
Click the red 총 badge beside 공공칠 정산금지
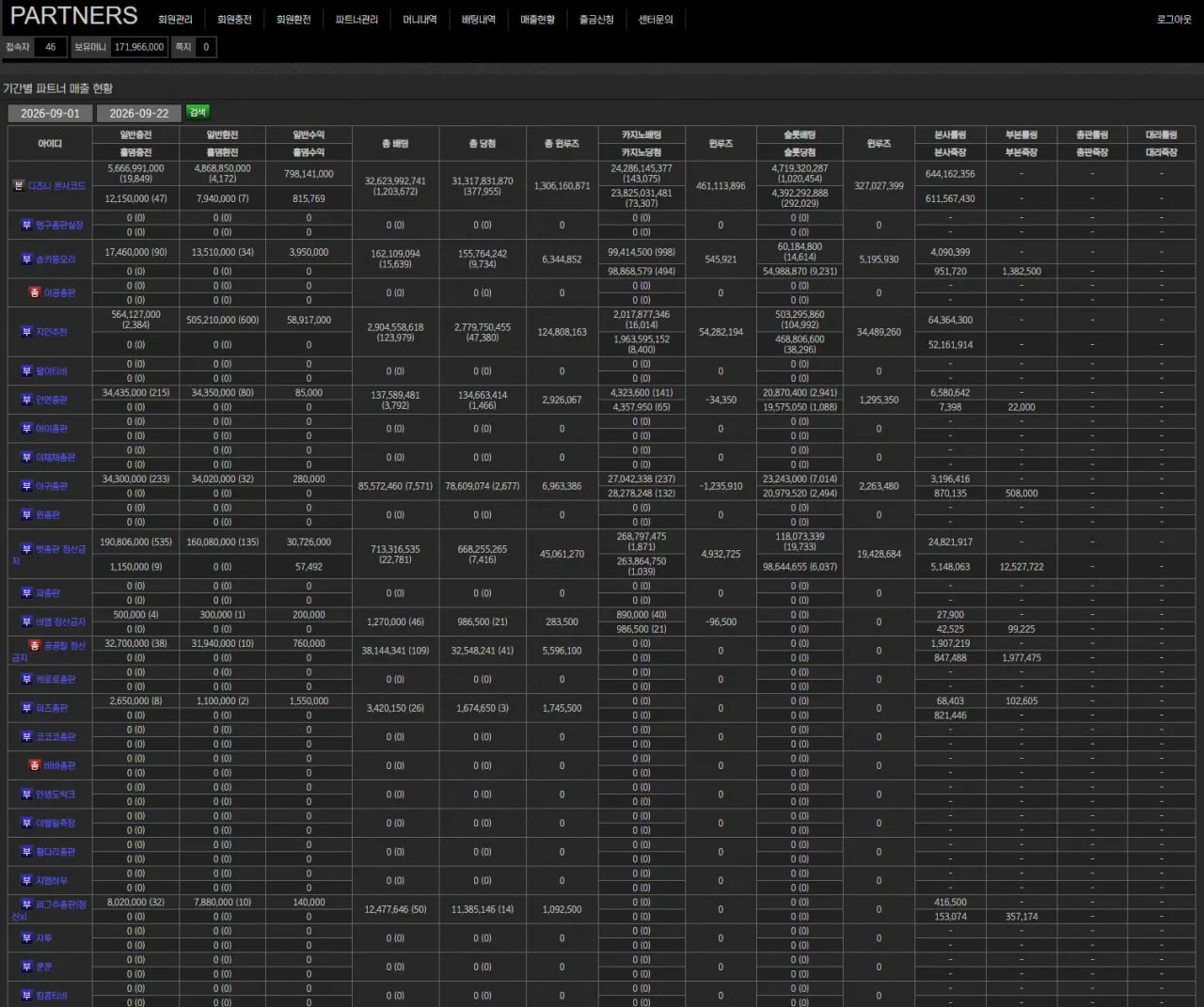click(35, 645)
